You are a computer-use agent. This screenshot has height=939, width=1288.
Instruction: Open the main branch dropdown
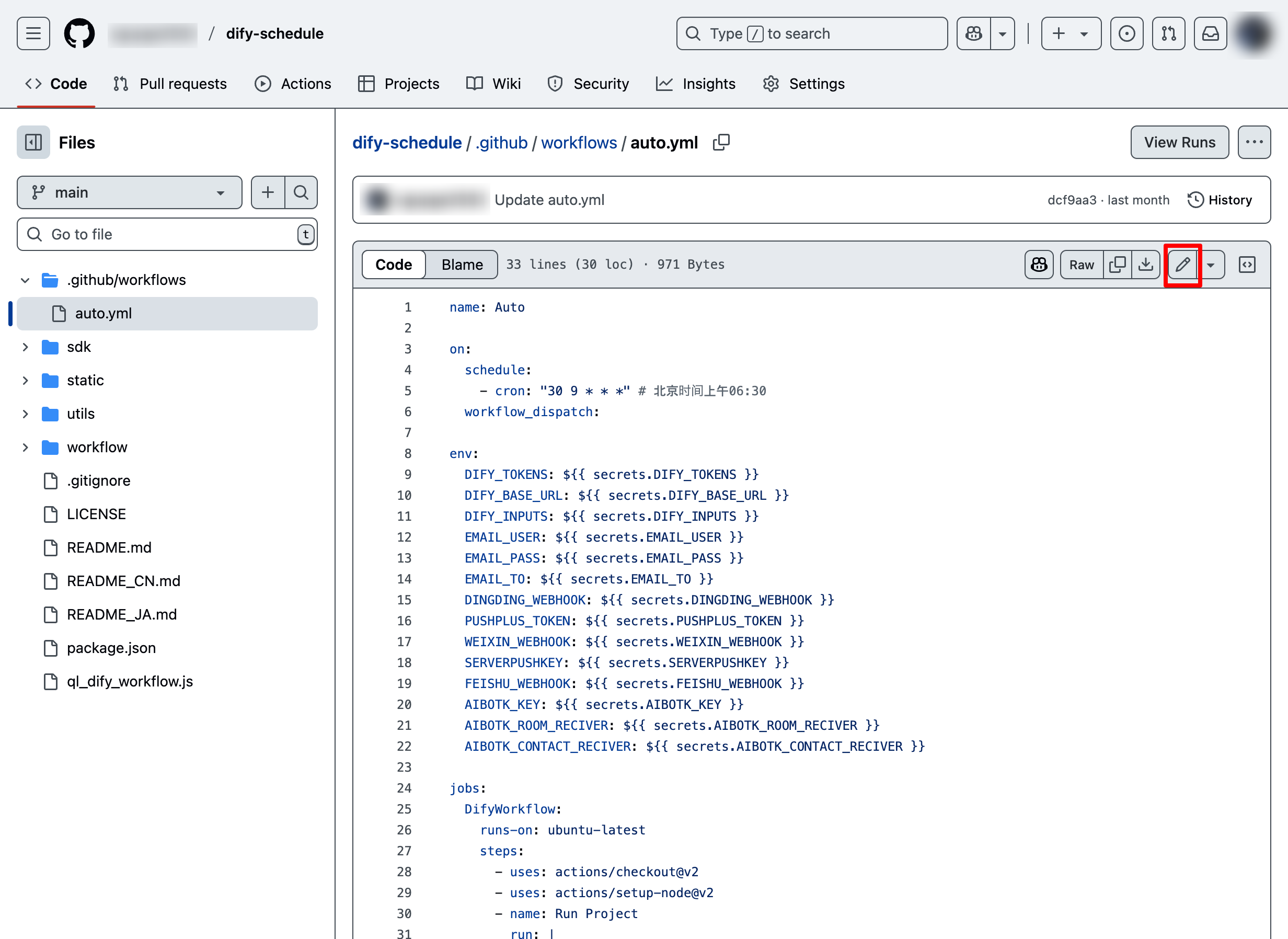(130, 192)
